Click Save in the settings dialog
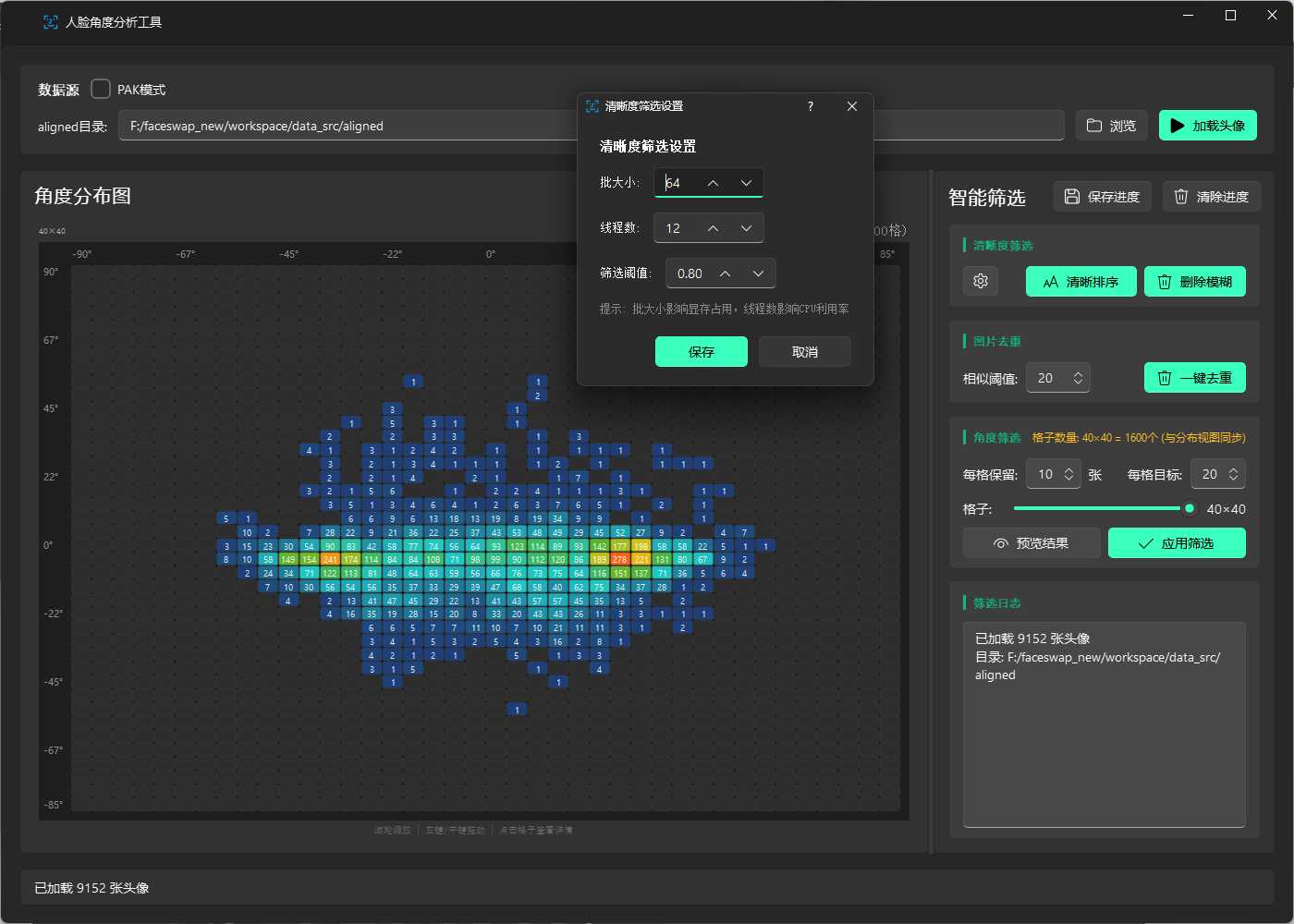This screenshot has width=1294, height=924. tap(701, 352)
